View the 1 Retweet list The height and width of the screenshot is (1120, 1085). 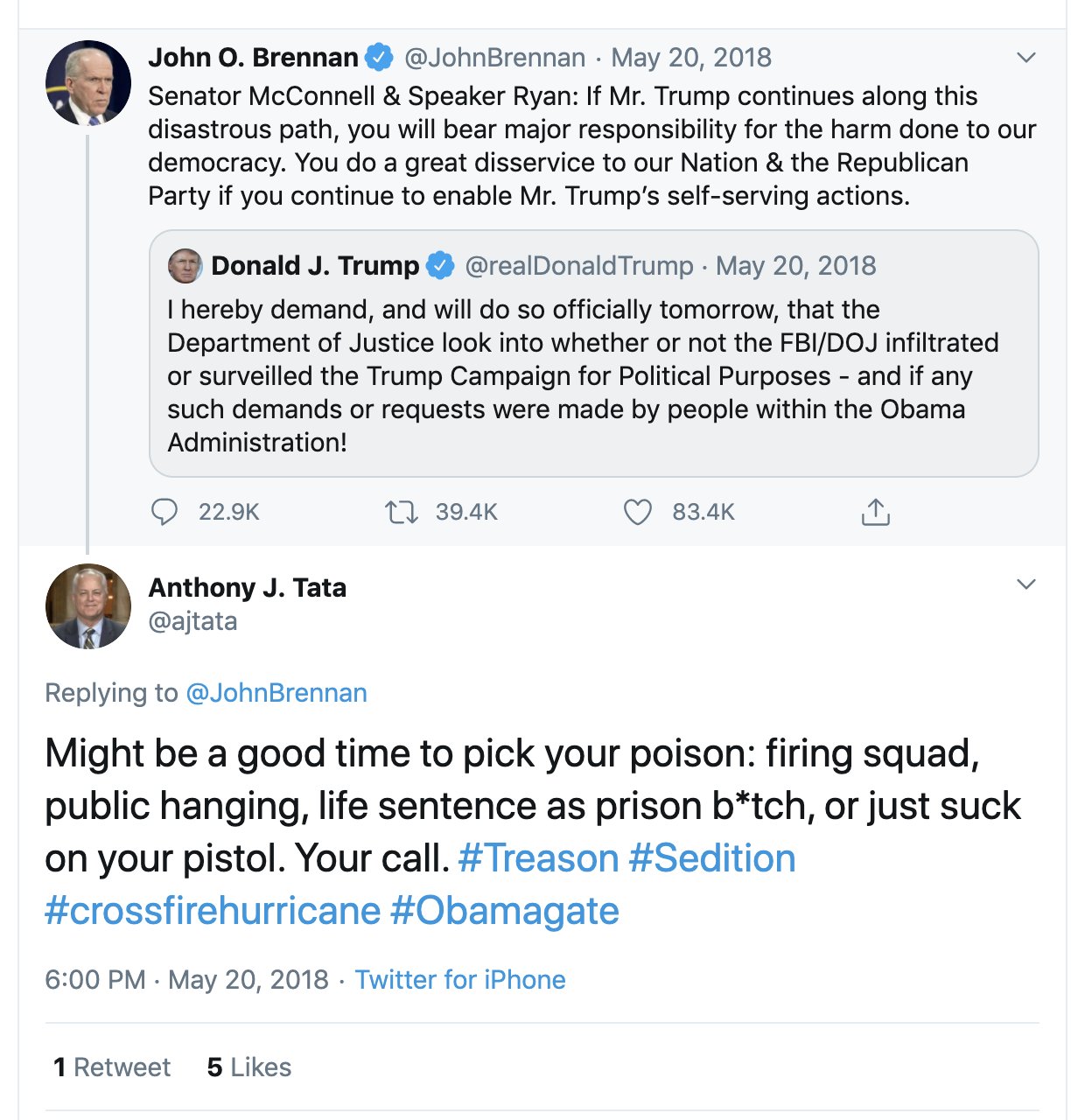tap(112, 1067)
